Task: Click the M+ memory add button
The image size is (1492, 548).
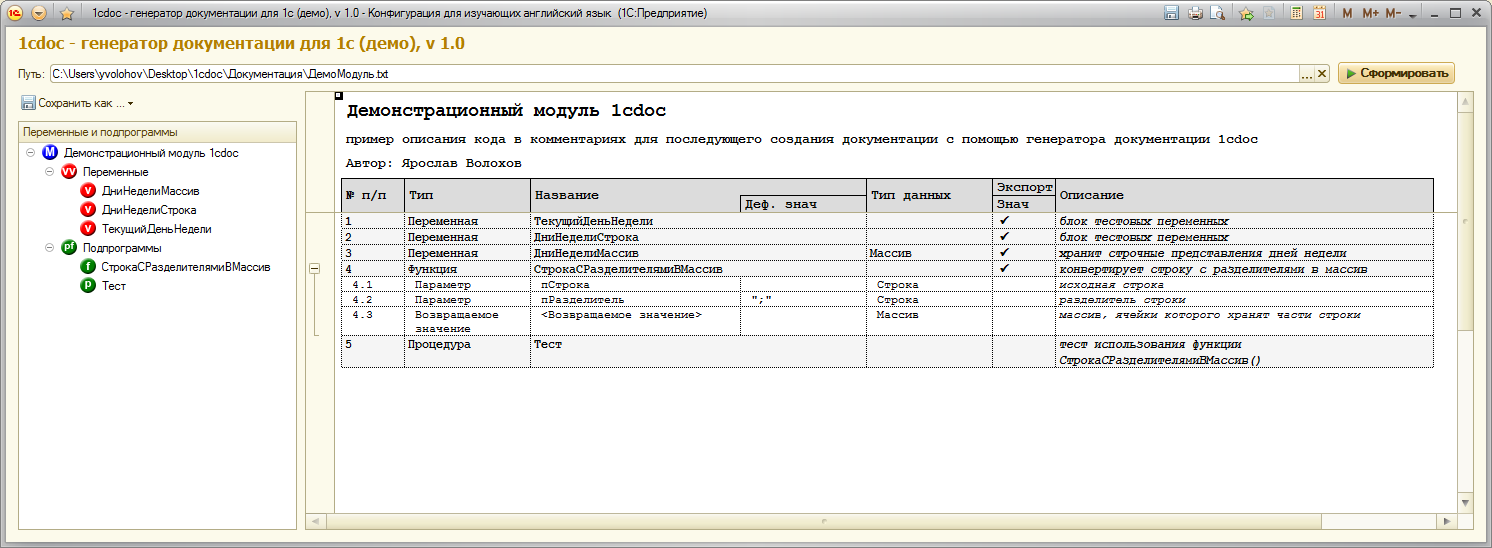Action: [1370, 13]
